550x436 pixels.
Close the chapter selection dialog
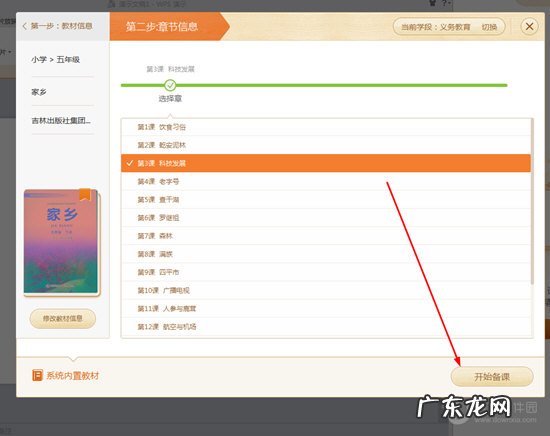(529, 26)
